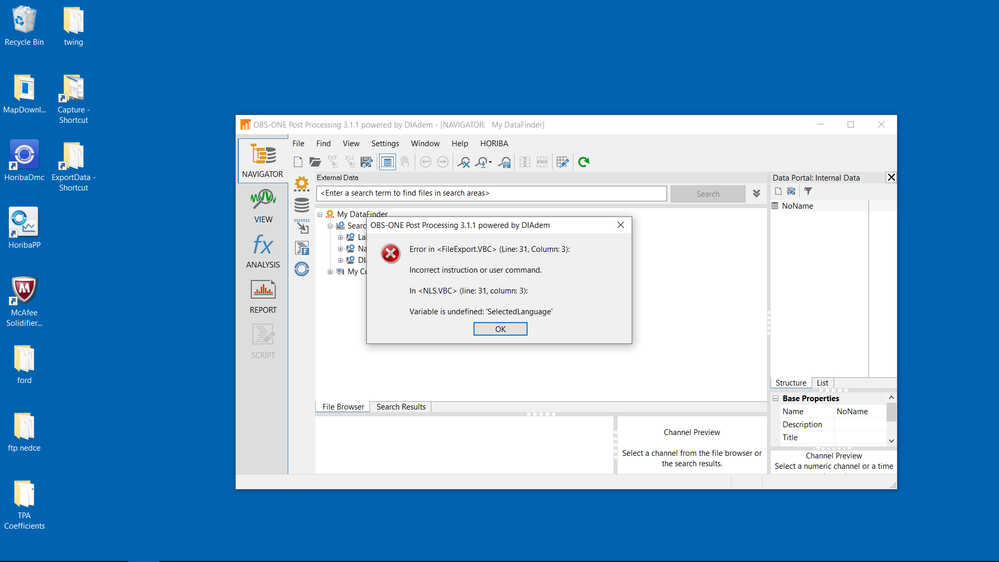This screenshot has width=999, height=562.
Task: Collapse the Base Properties section
Action: point(775,398)
